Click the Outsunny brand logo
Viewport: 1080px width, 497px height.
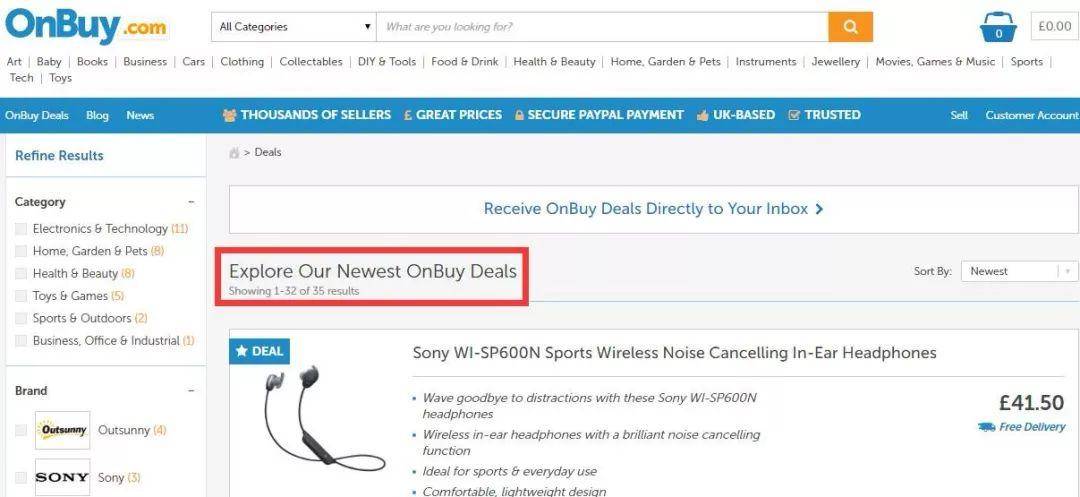(63, 430)
